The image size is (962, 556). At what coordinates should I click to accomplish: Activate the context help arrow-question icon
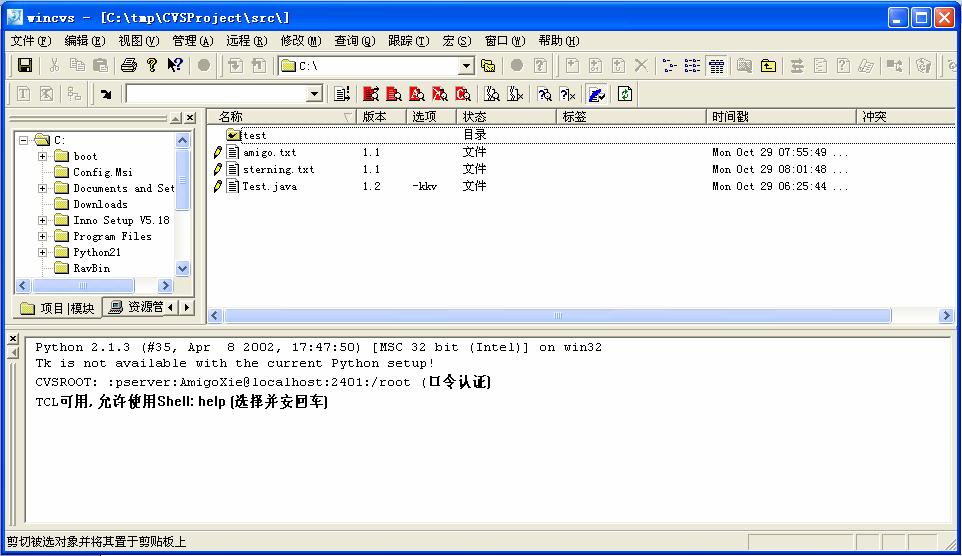pos(175,66)
